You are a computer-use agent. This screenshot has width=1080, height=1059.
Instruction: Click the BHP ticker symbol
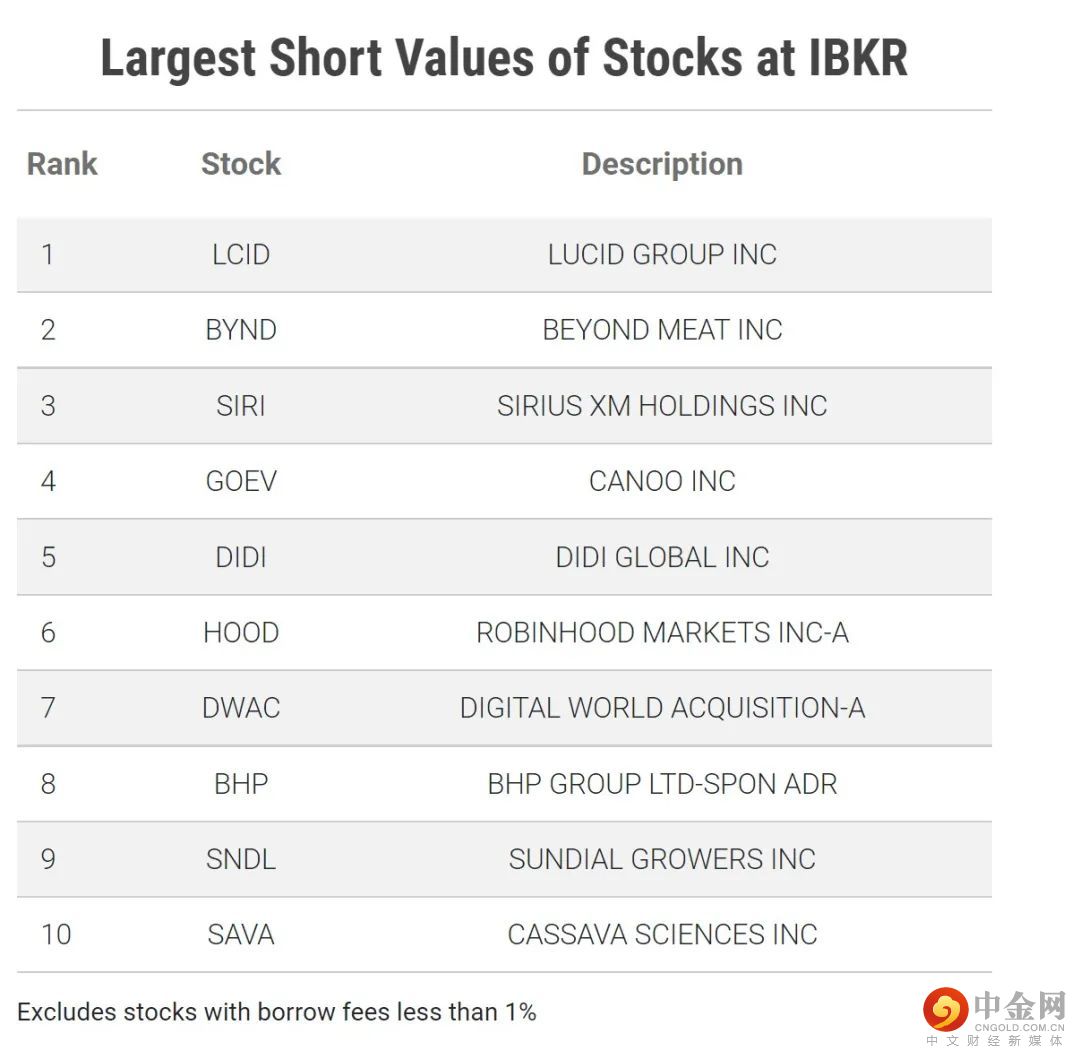[241, 784]
